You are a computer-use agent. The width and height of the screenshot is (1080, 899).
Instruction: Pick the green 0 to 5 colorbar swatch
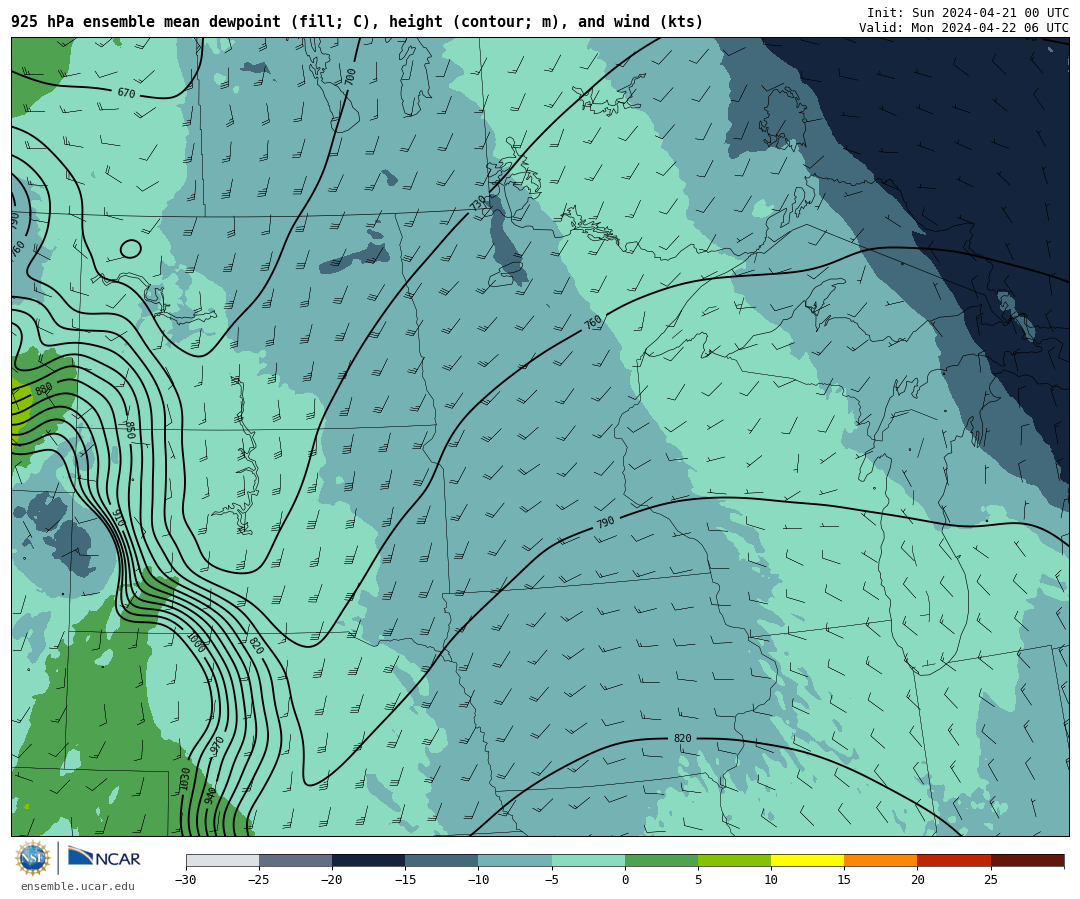661,860
